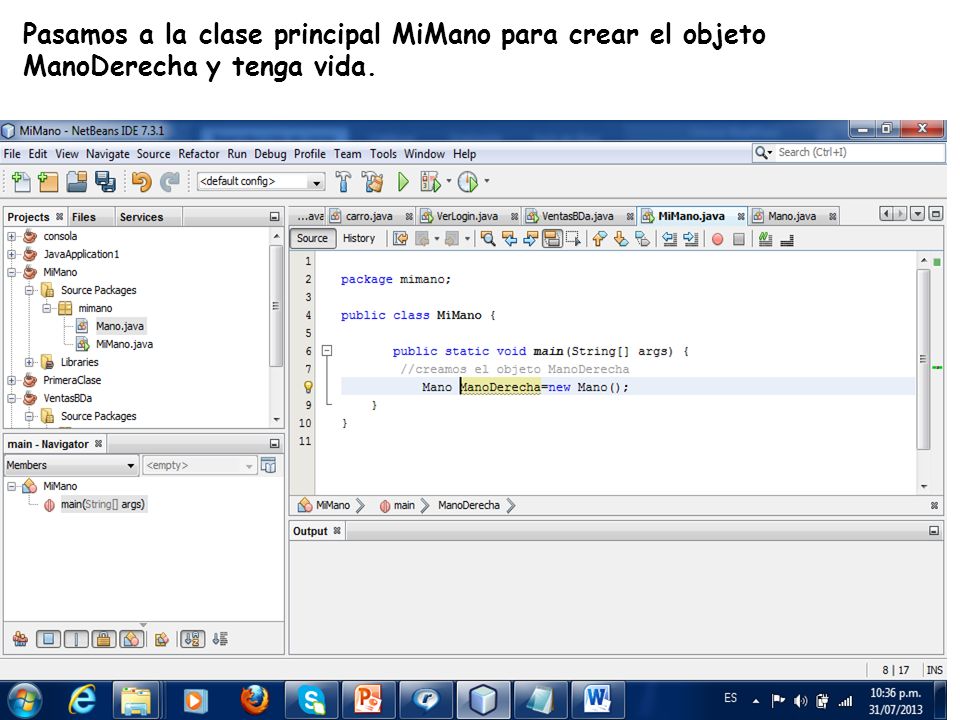This screenshot has width=960, height=720.
Task: Open the Members dropdown in Navigator
Action: coord(70,465)
